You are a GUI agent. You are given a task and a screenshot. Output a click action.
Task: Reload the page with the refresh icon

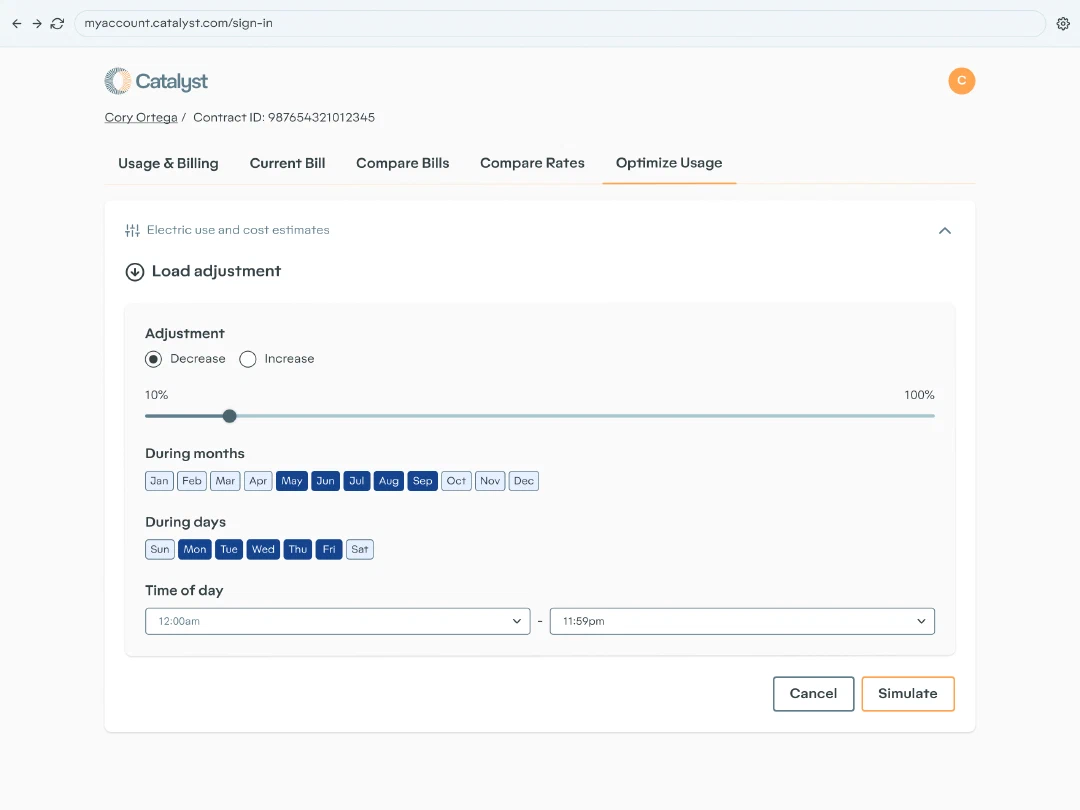[58, 23]
